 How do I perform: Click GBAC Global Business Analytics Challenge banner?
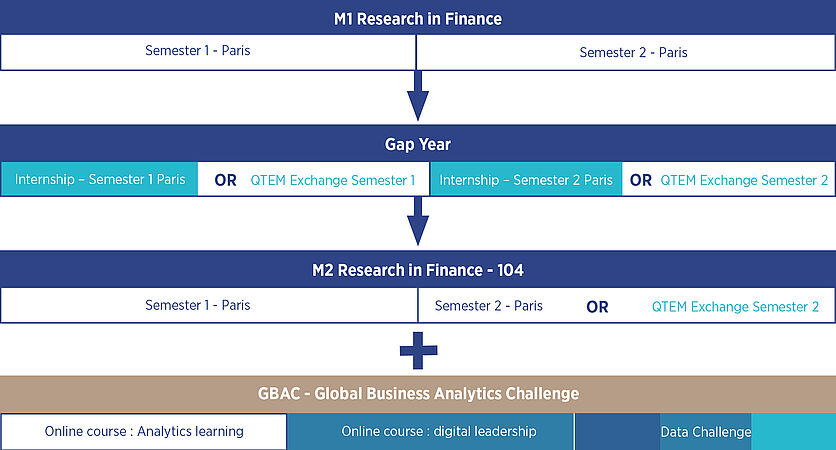pyautogui.click(x=418, y=394)
